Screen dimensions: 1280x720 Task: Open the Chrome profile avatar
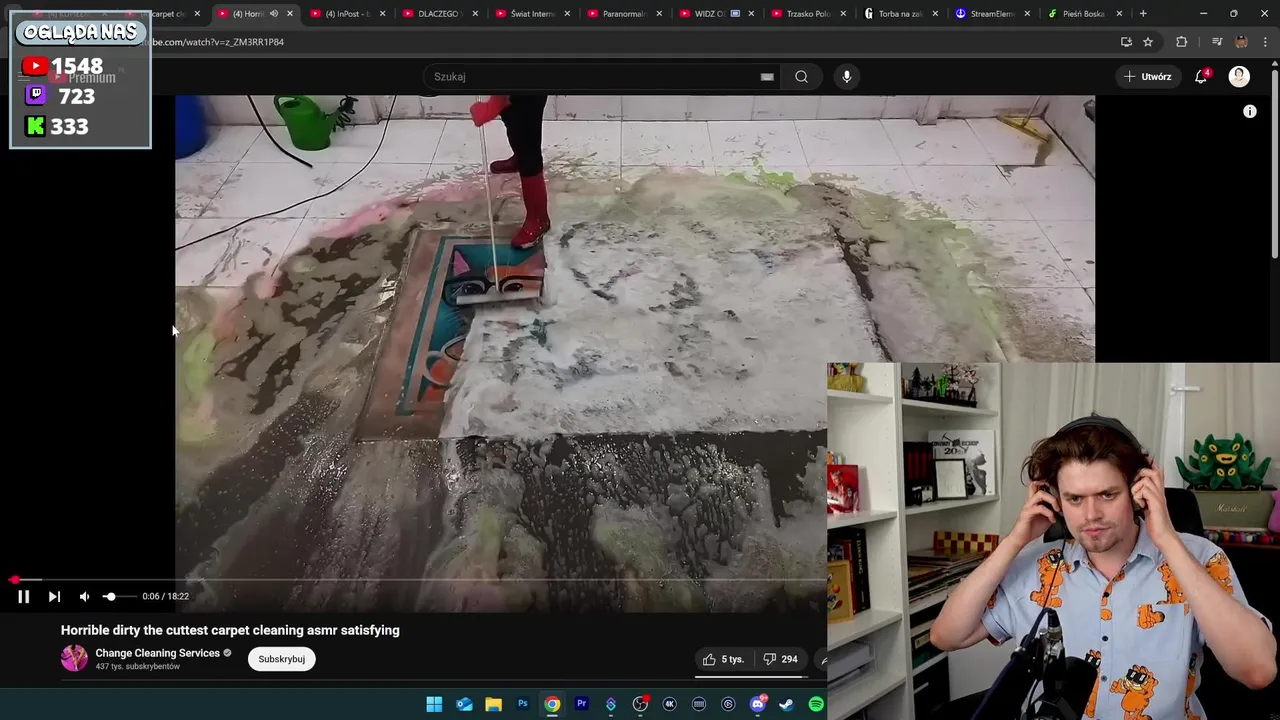pos(1241,42)
